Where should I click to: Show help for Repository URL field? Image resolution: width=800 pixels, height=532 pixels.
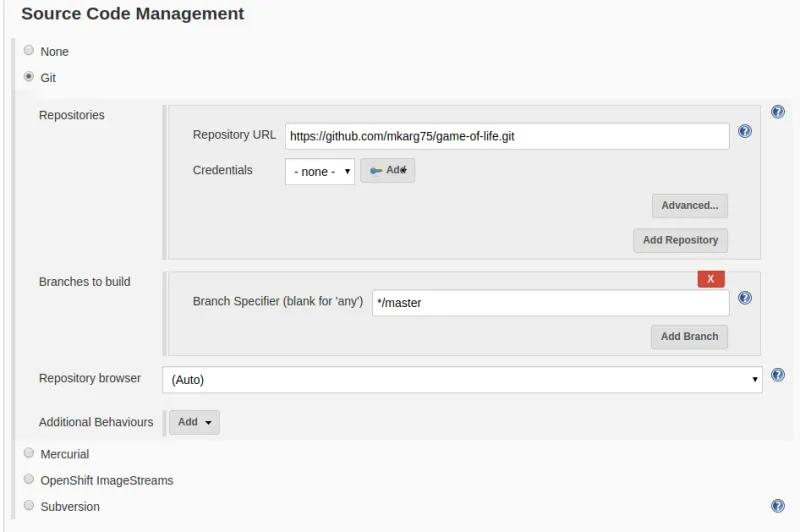(745, 131)
